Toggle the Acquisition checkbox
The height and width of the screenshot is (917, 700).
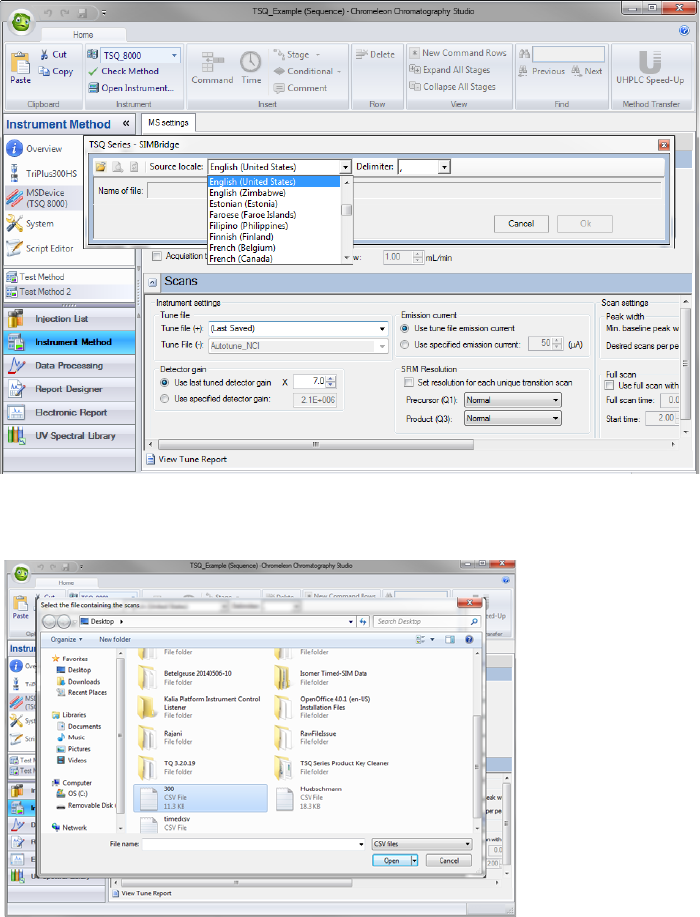[157, 256]
